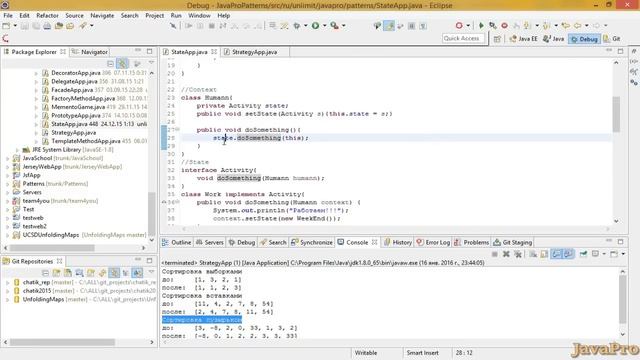This screenshot has height=360, width=640.
Task: Toggle Show Console on Standard Error
Action: 568,254
